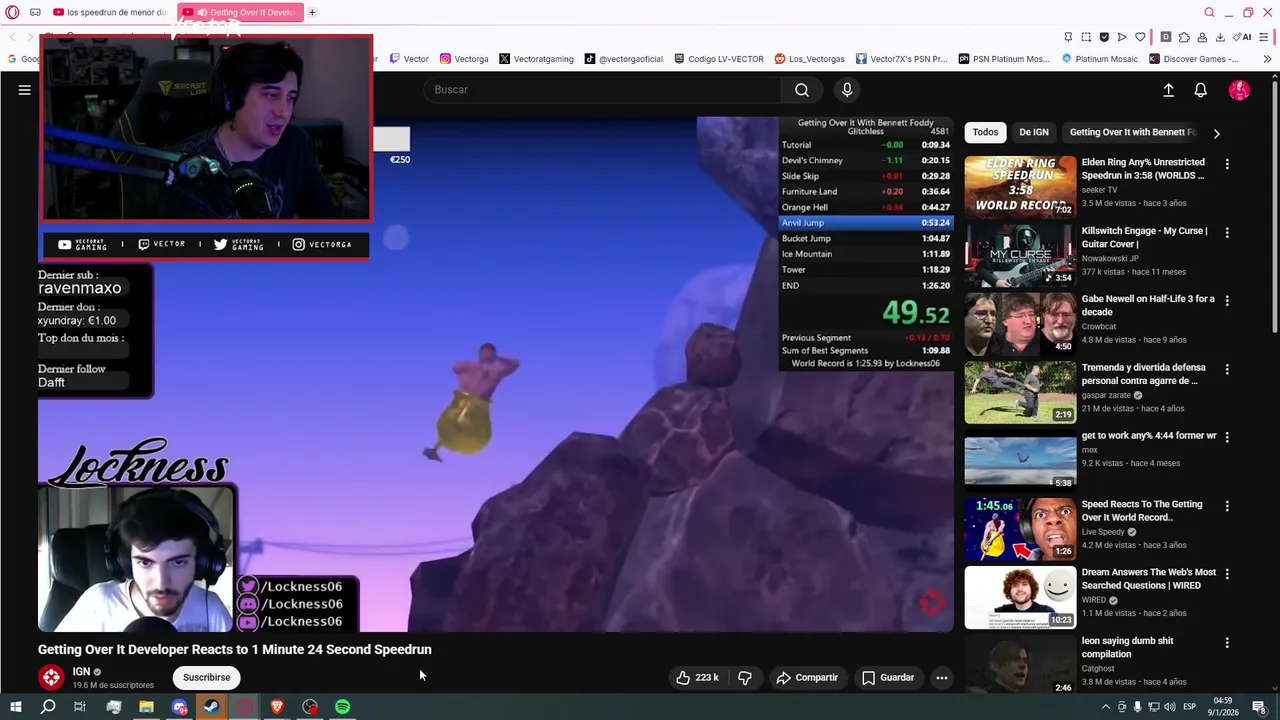Open Windows notification center

point(1260,707)
